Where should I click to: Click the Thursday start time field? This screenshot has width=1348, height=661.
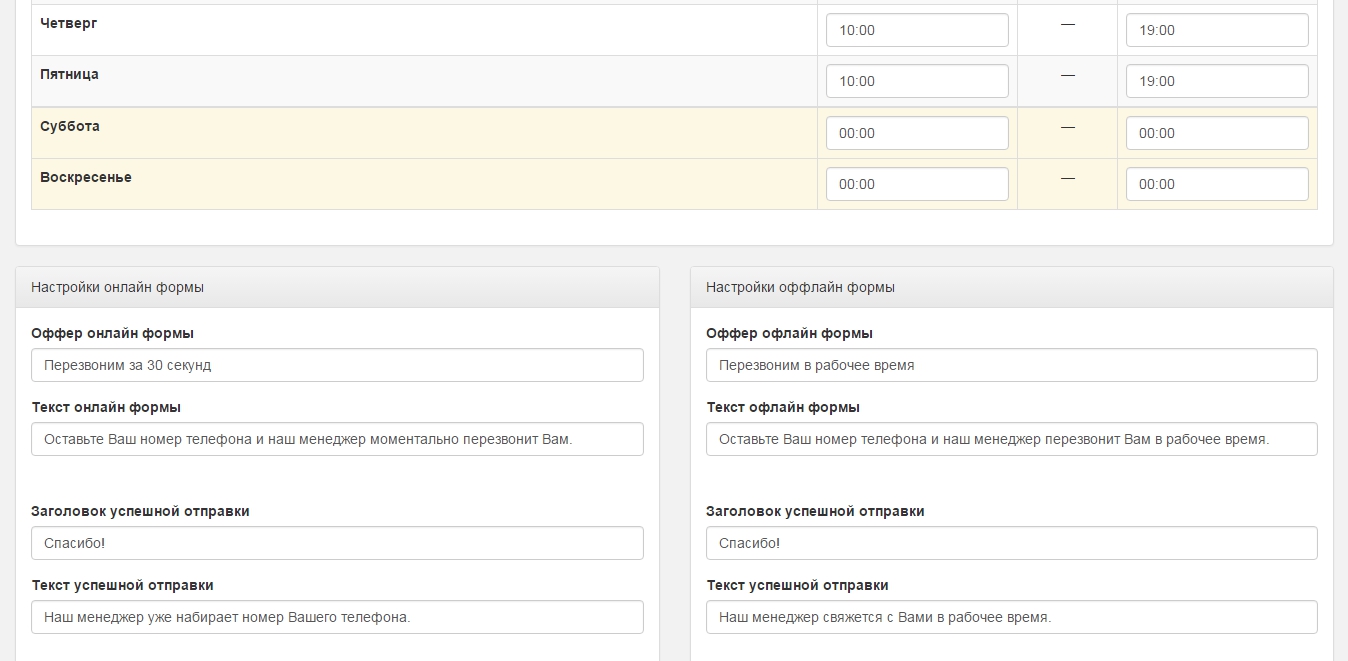point(917,30)
